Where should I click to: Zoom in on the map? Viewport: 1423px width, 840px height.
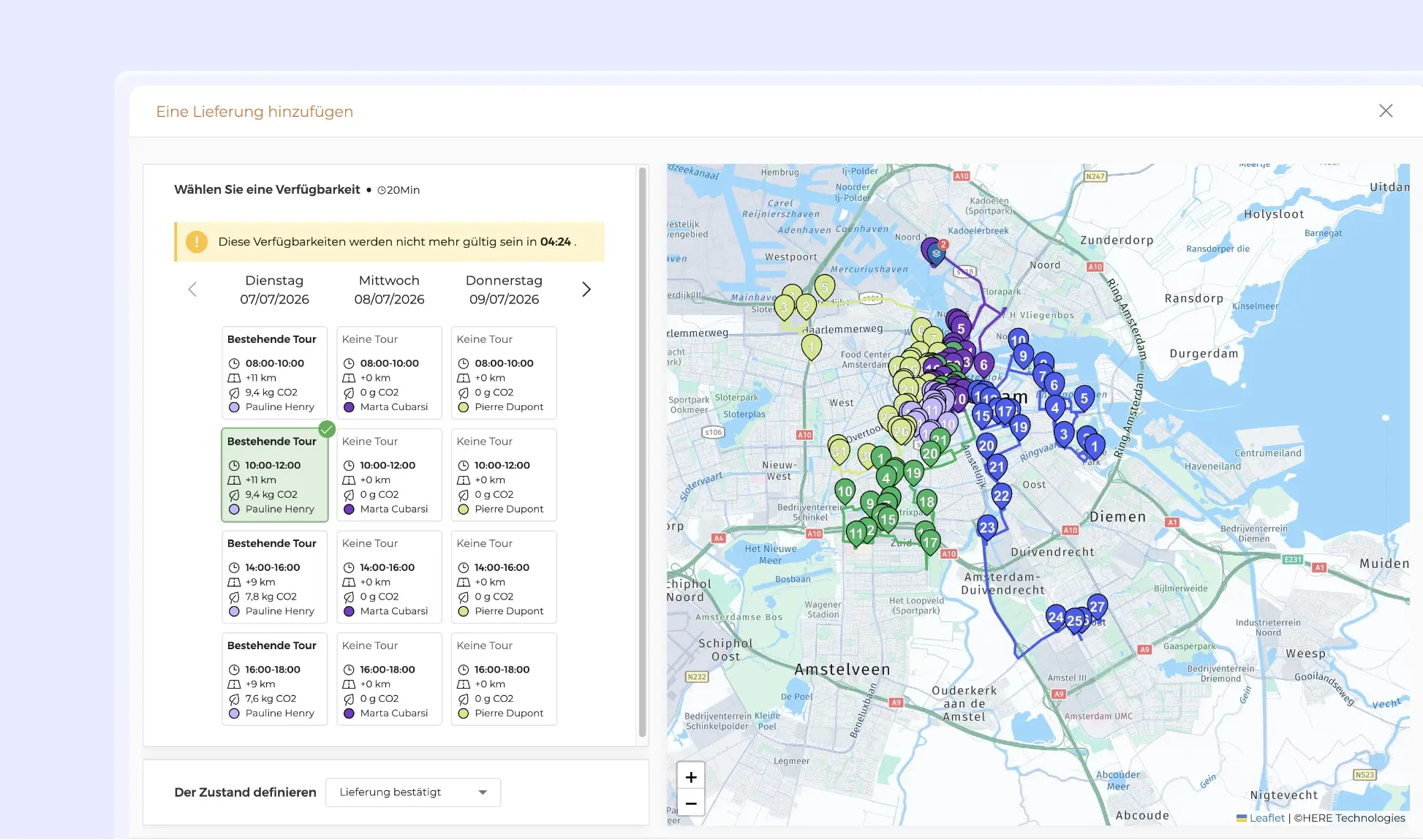click(691, 777)
